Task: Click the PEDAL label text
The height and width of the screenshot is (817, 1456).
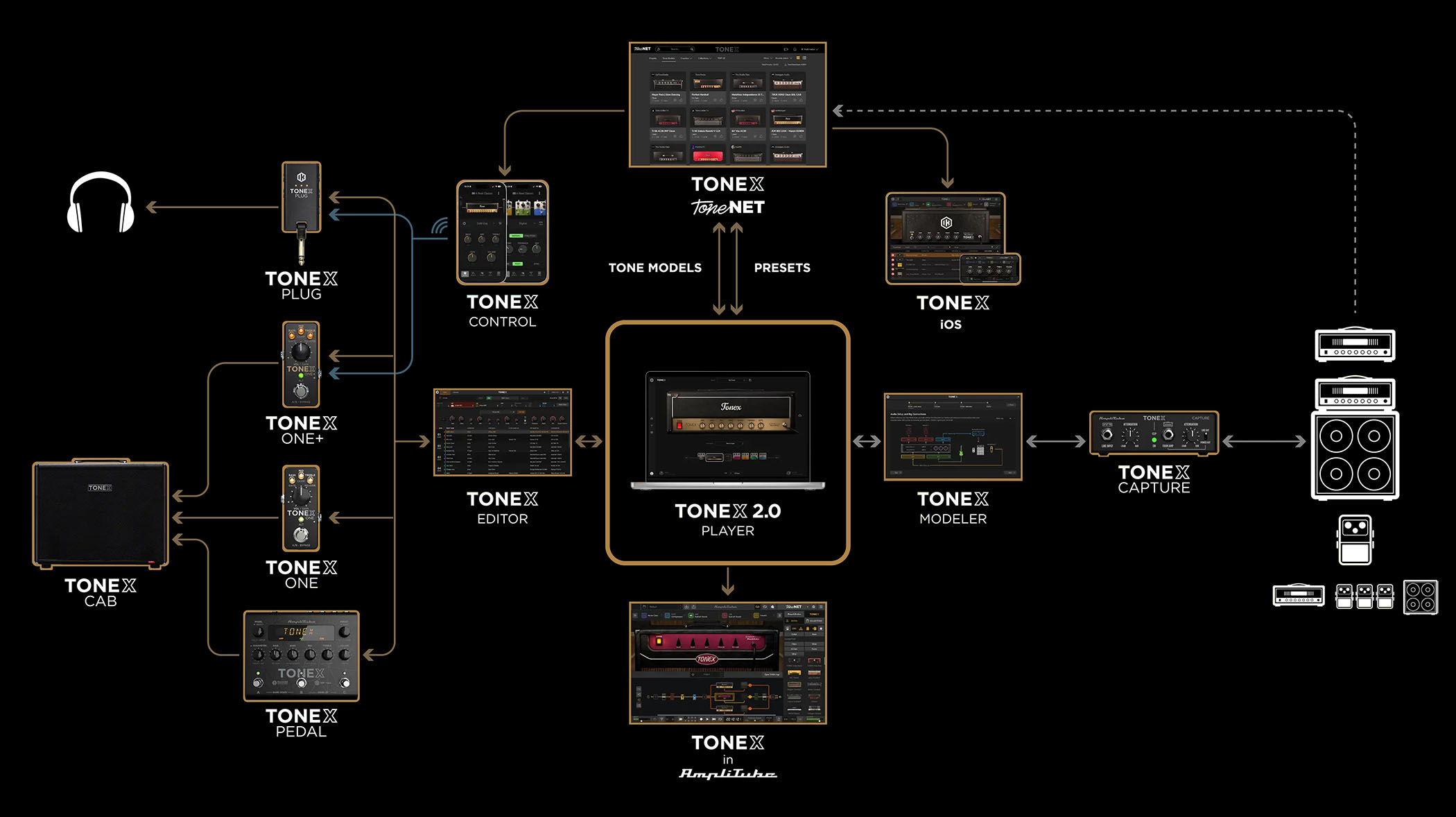Action: click(301, 732)
